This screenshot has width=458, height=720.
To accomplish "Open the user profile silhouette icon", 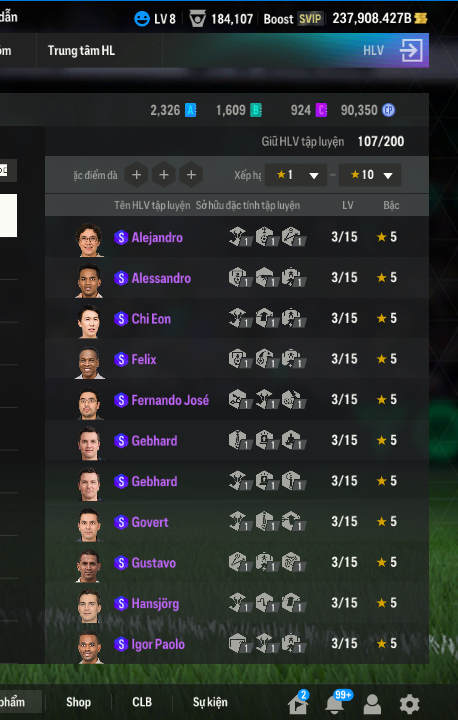I will click(x=372, y=703).
